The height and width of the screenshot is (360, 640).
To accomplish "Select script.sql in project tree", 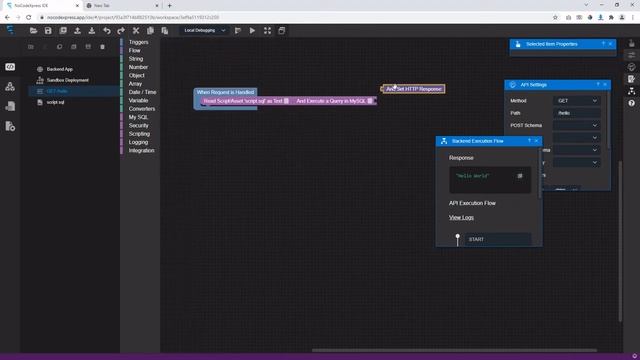I will pyautogui.click(x=55, y=102).
